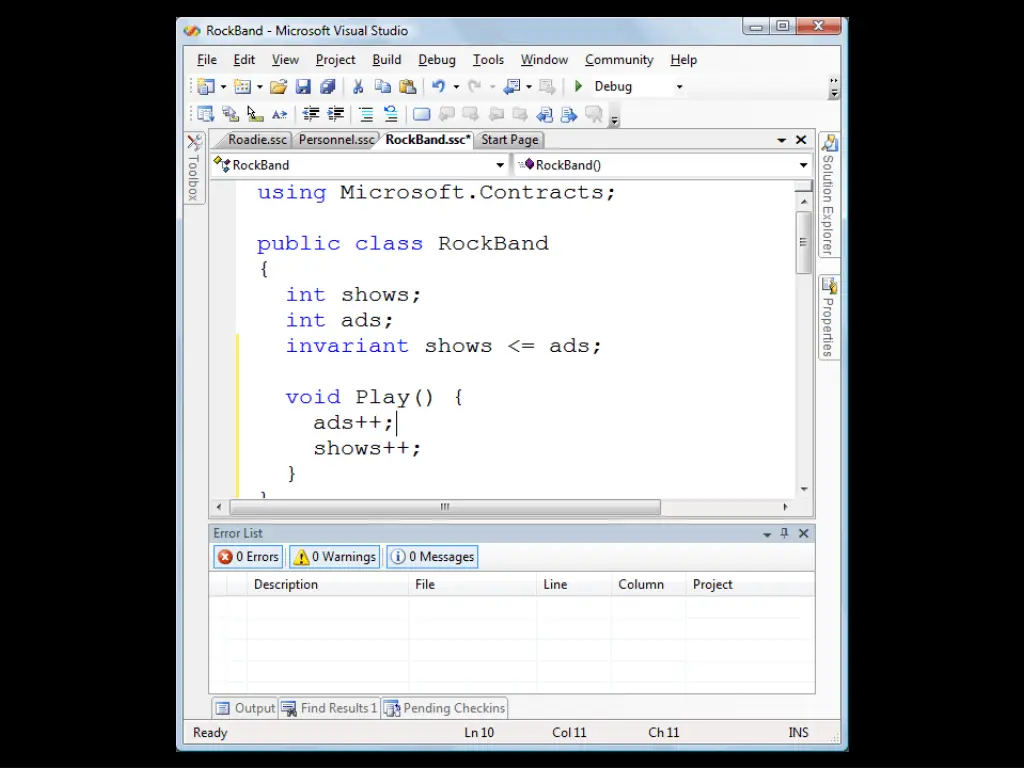1024x768 pixels.
Task: Sort error list by Description column
Action: [328, 584]
